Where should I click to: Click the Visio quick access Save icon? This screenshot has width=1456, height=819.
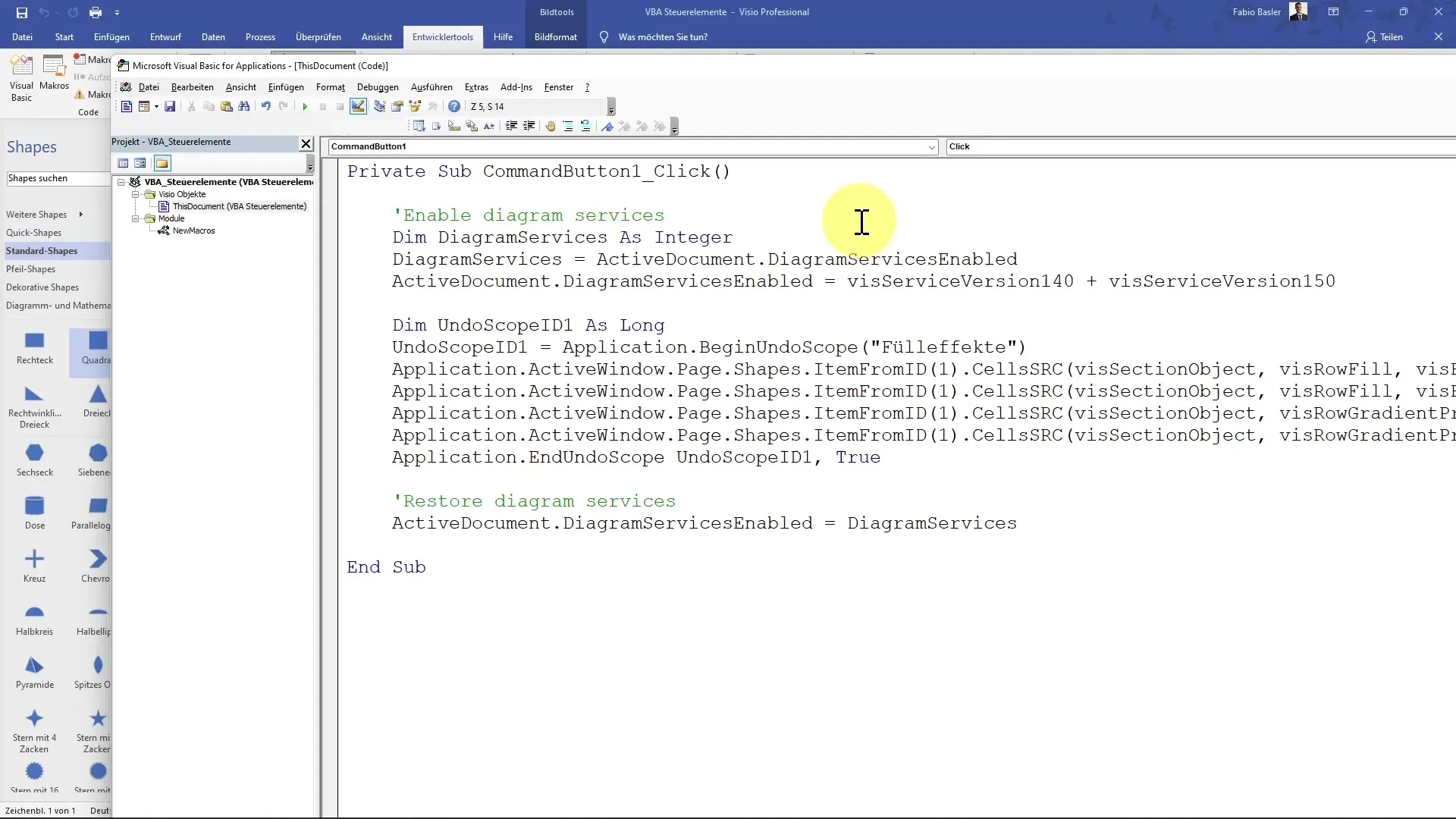coord(22,12)
